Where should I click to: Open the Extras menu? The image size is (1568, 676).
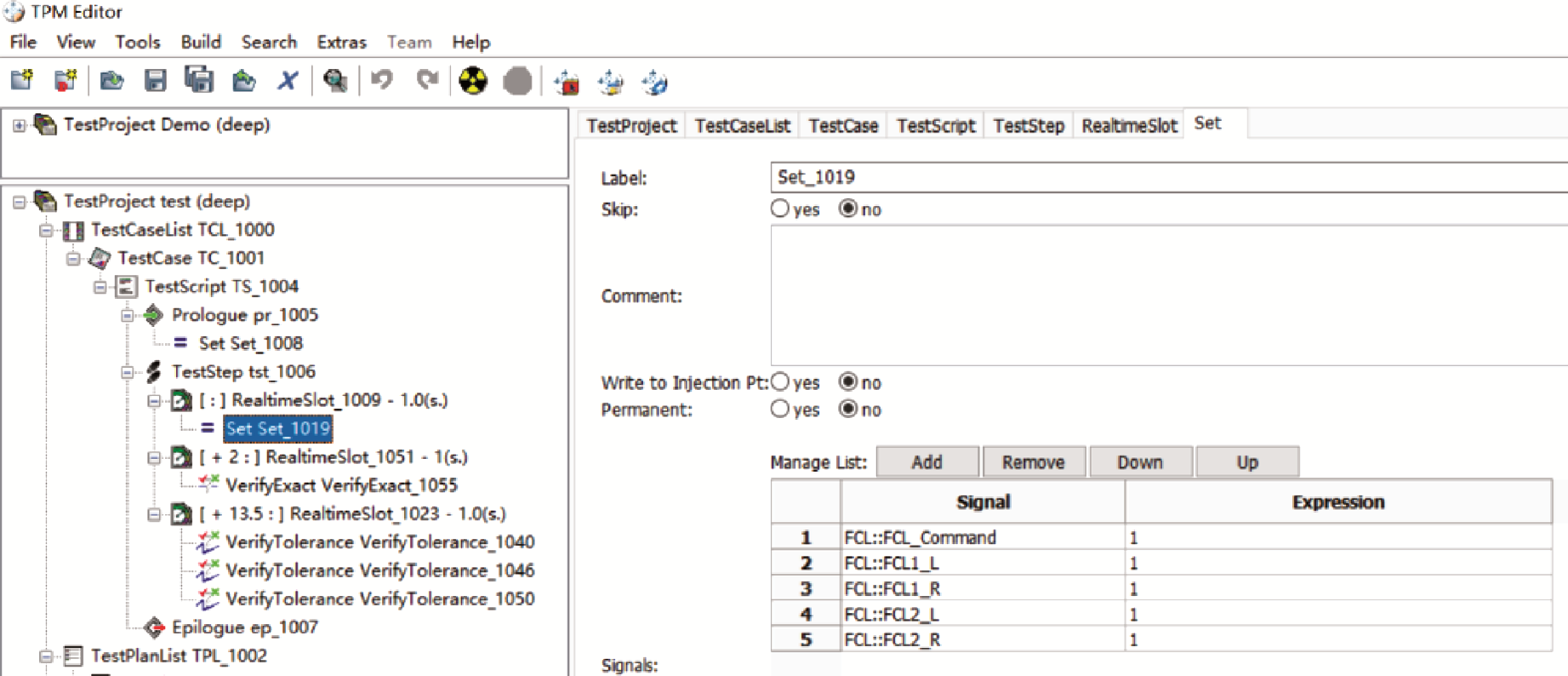(341, 42)
